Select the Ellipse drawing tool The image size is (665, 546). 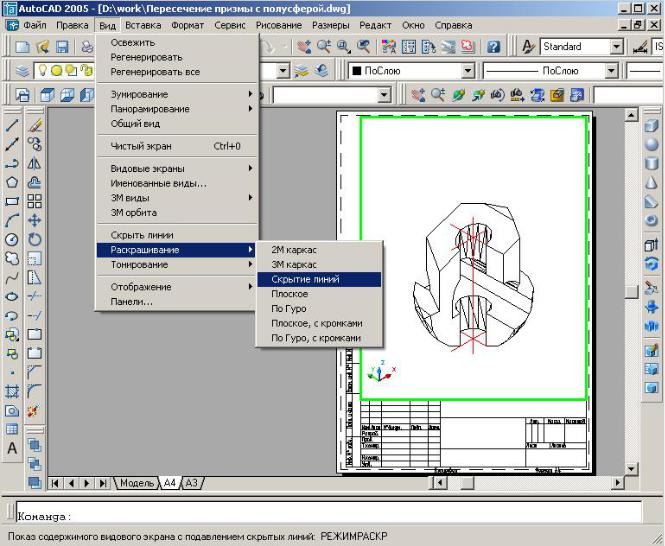(x=12, y=297)
